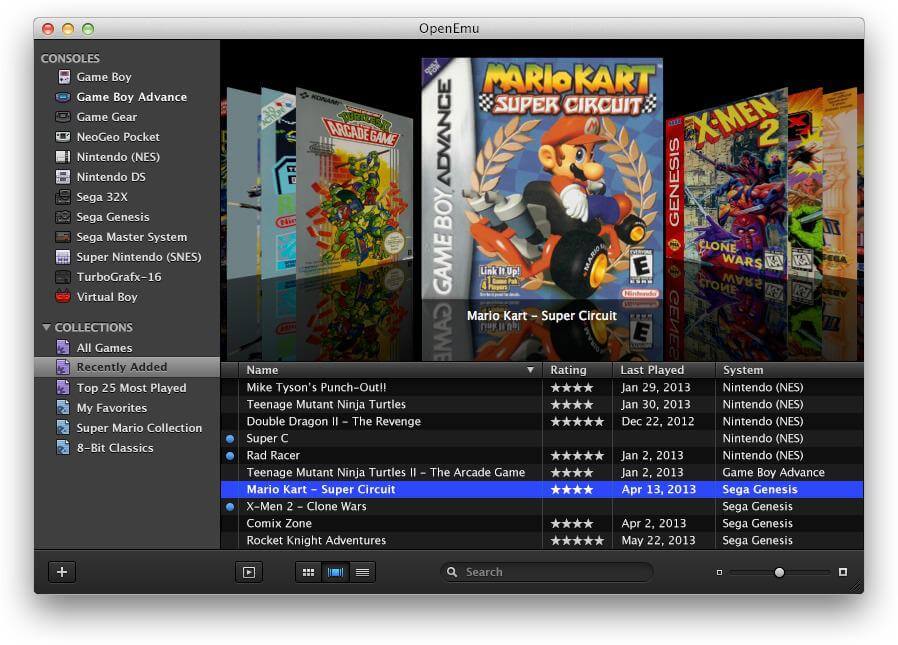This screenshot has height=645, width=898.
Task: Click the Virtual Boy console icon
Action: click(x=63, y=297)
